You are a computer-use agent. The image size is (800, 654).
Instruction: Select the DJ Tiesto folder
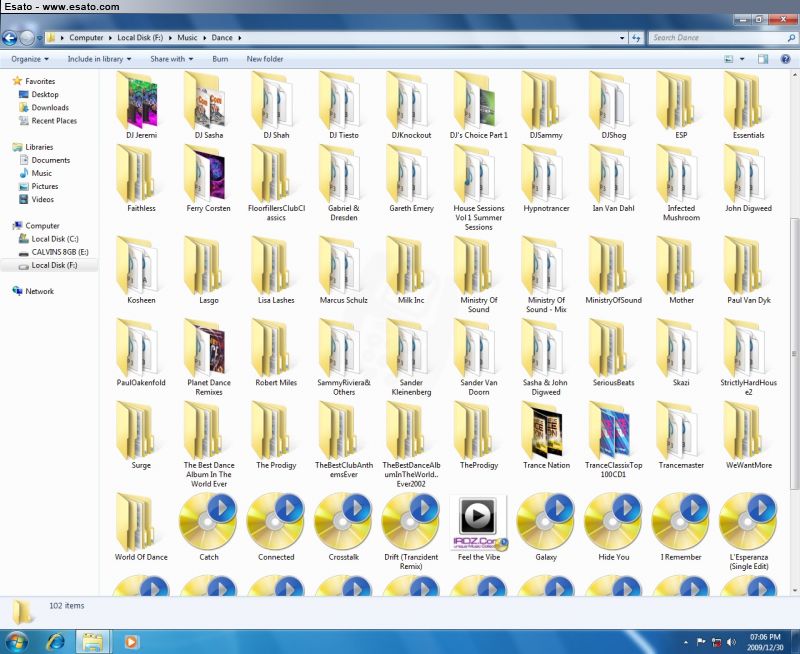[x=343, y=106]
